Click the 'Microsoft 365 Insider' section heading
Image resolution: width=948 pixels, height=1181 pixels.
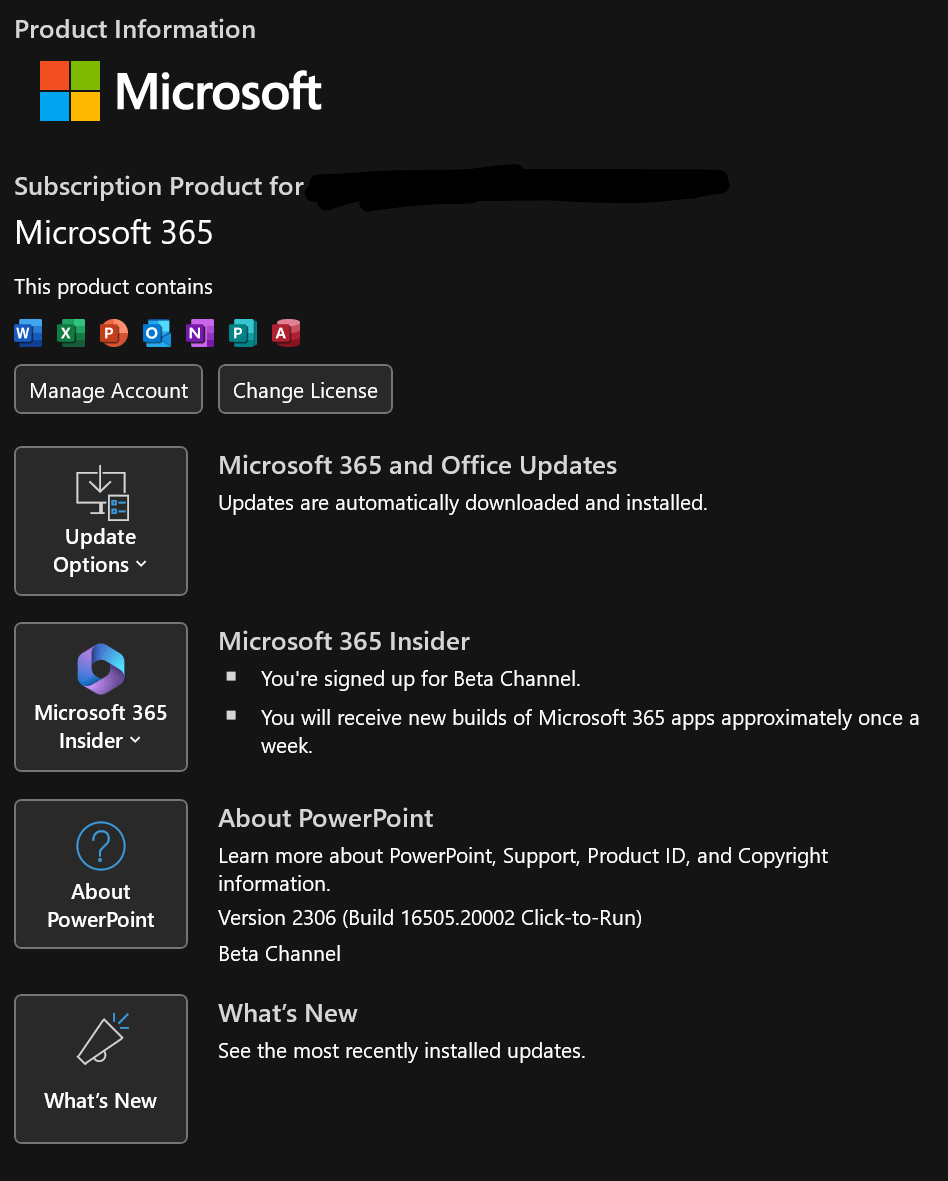(x=343, y=641)
